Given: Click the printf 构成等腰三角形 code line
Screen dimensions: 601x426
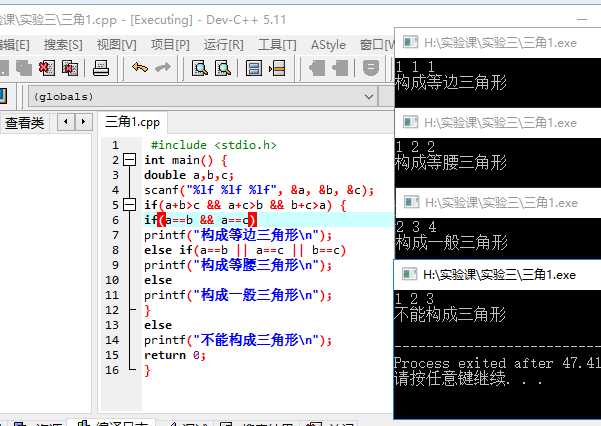Looking at the screenshot, I should (238, 265).
